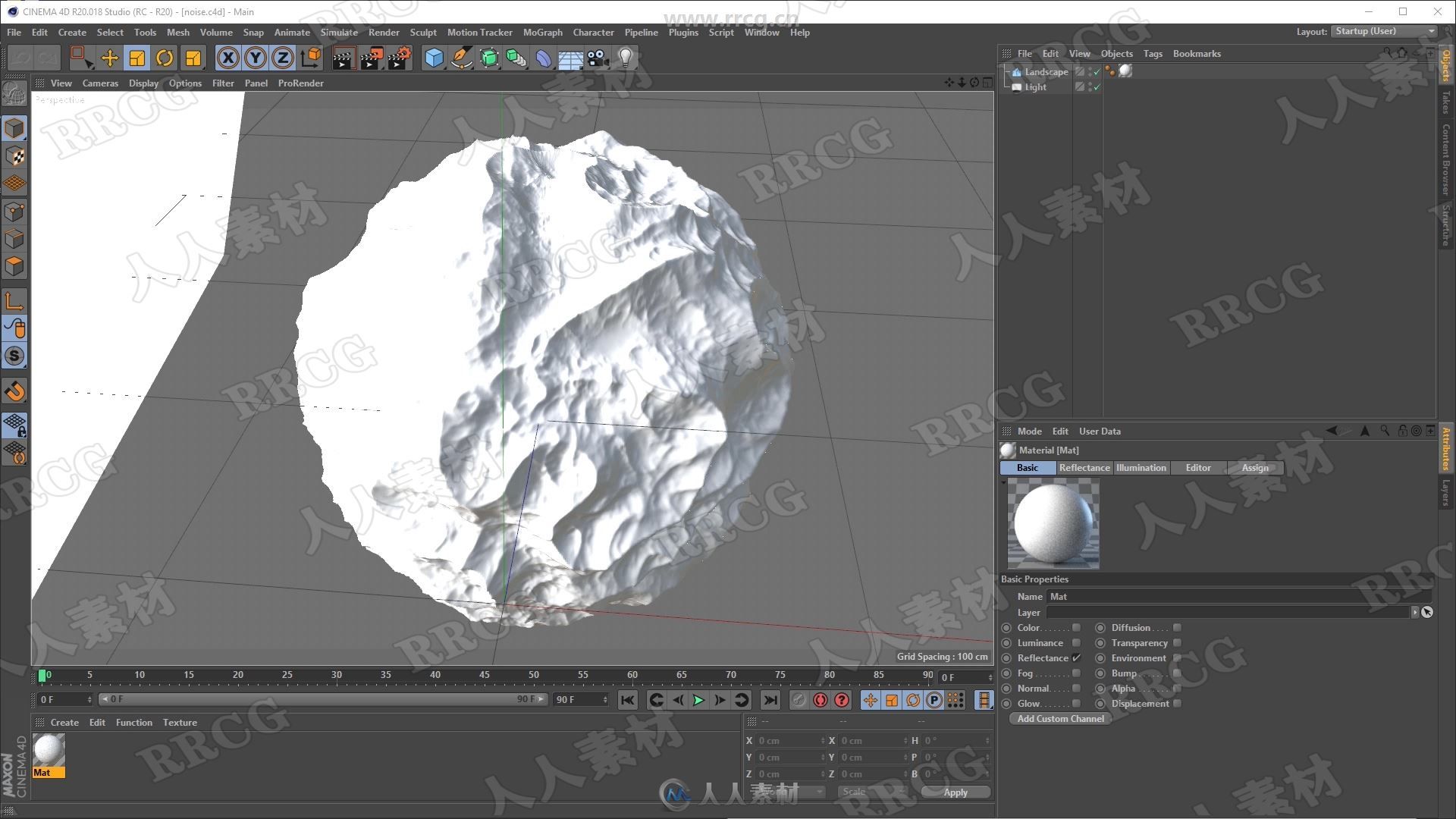Toggle the Snap S icon

14,356
